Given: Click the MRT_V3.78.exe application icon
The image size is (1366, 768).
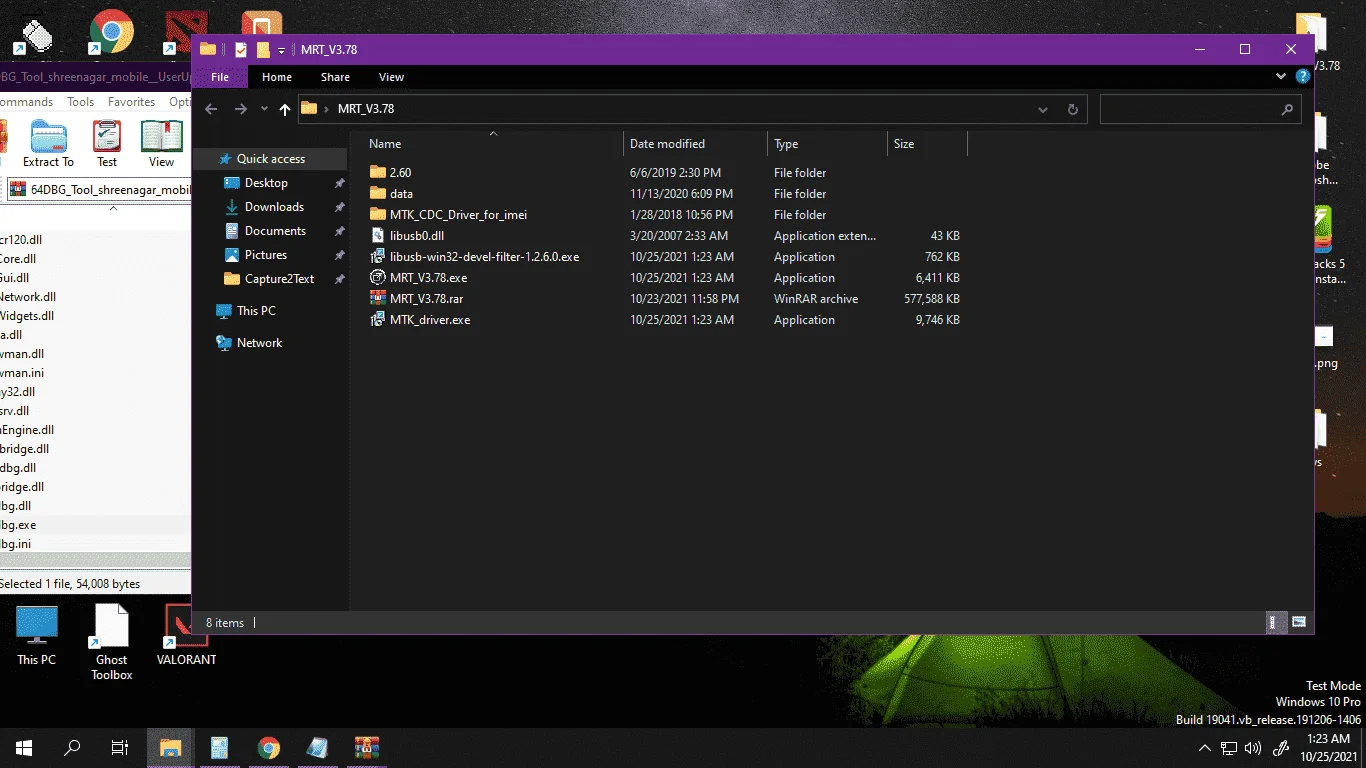Looking at the screenshot, I should point(377,277).
